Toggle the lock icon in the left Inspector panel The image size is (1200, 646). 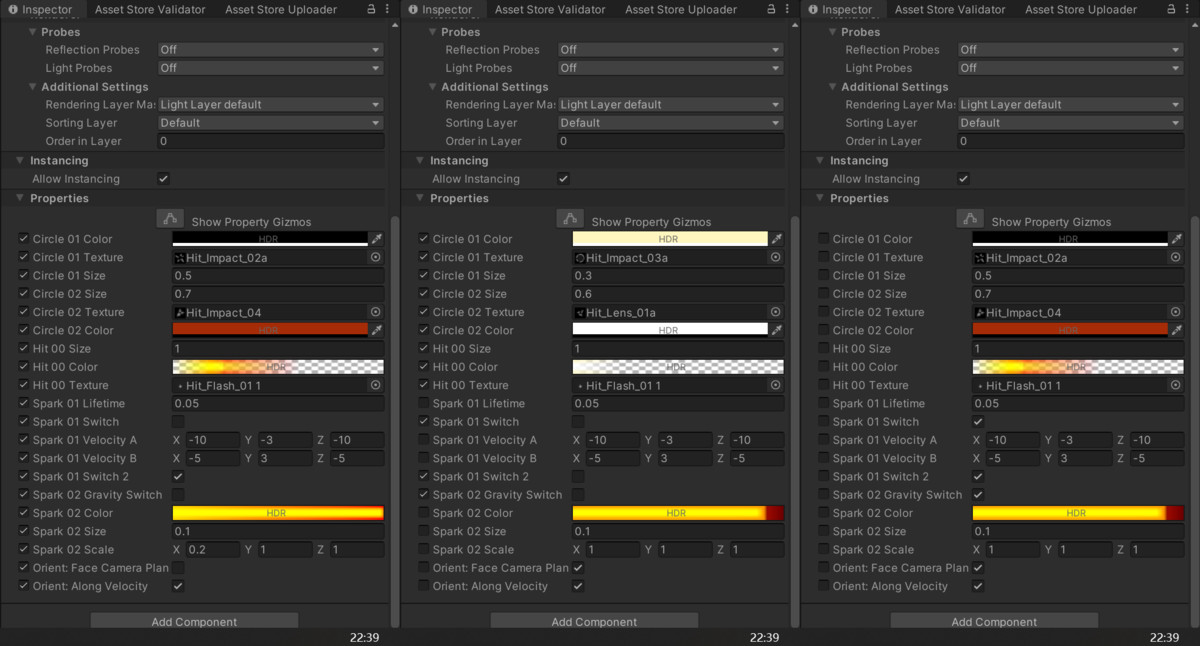[x=372, y=9]
